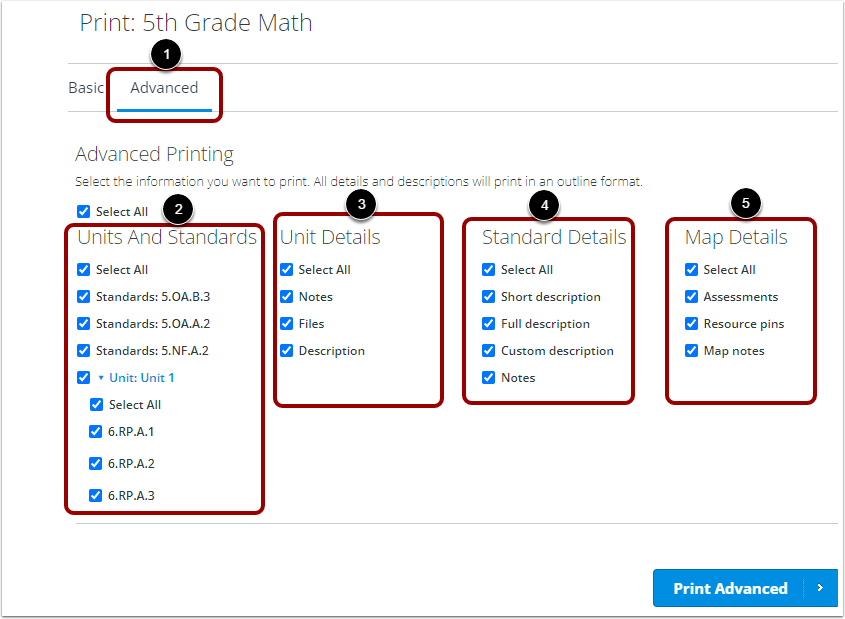845x619 pixels.
Task: Toggle Select All inside Unit 1
Action: tap(96, 404)
